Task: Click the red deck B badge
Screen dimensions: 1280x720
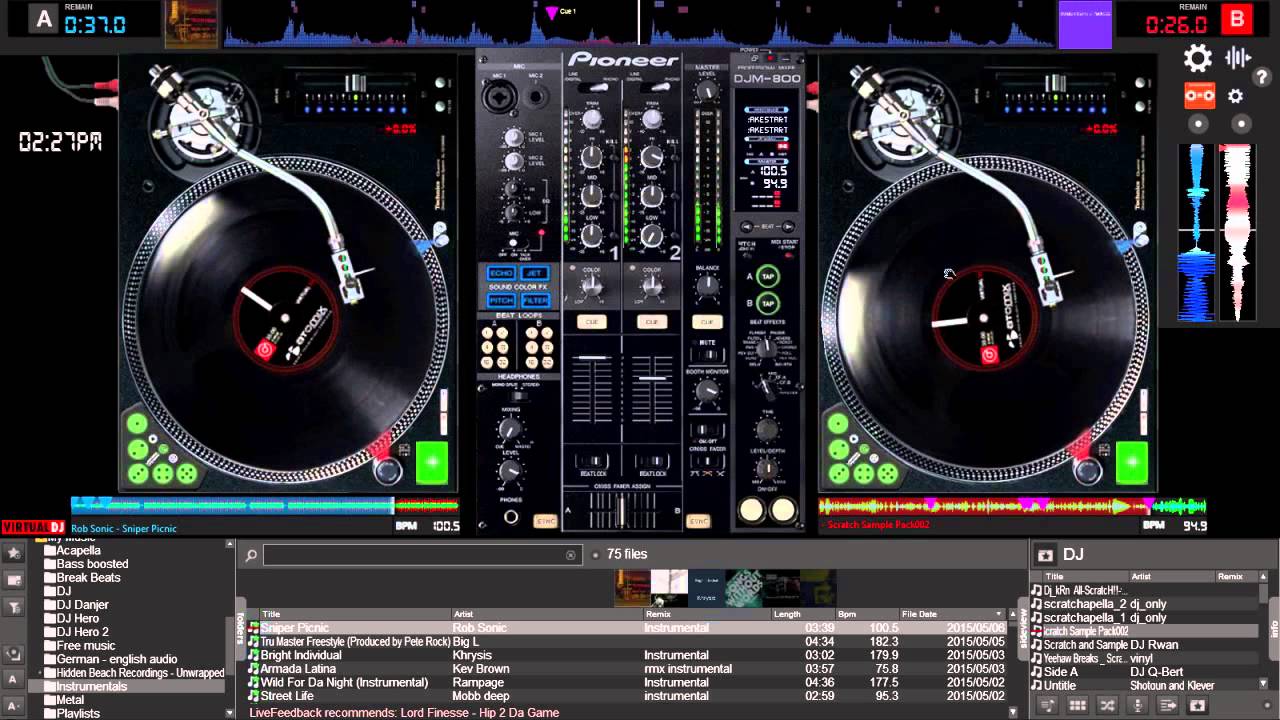Action: pyautogui.click(x=1238, y=20)
